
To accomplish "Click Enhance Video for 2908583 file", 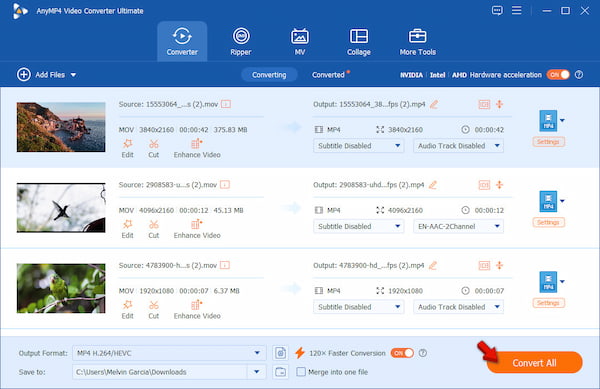I will (197, 229).
